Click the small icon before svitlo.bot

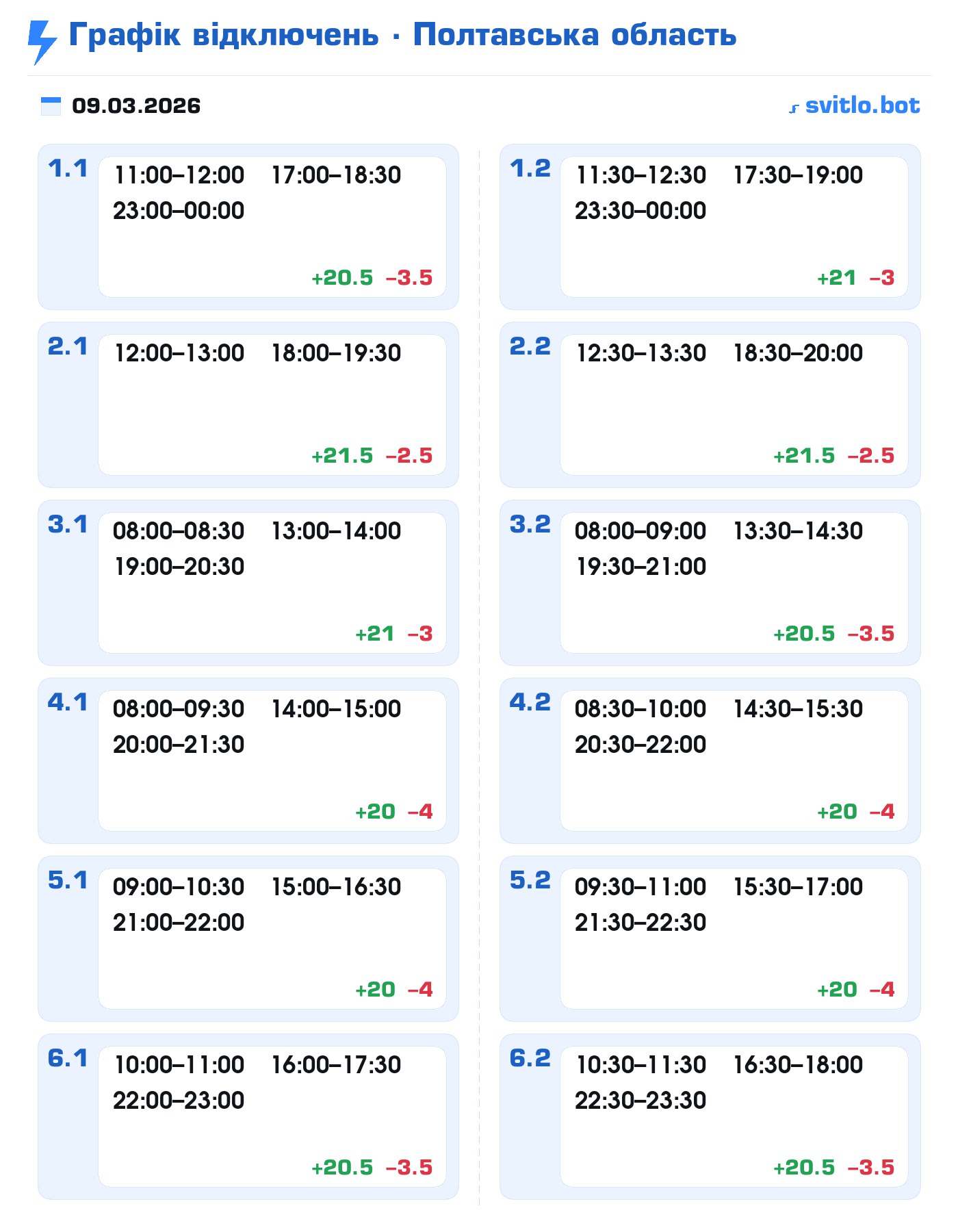pos(794,108)
